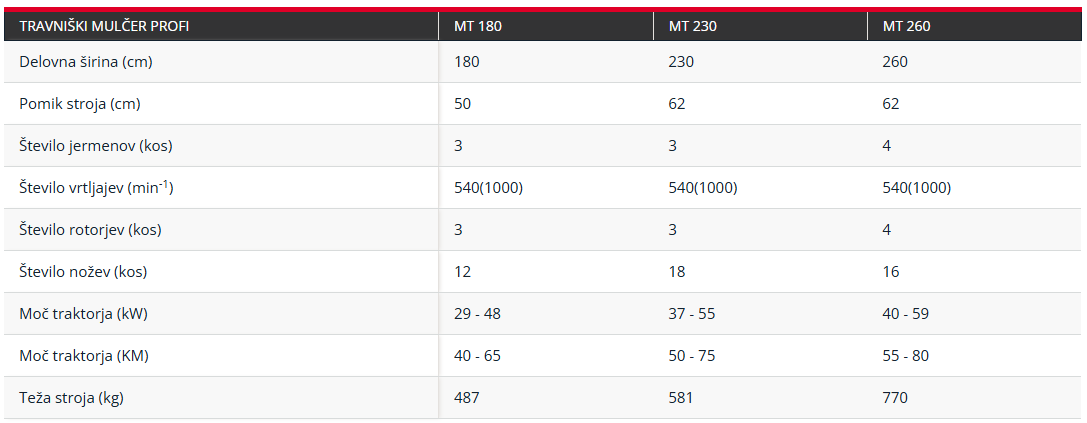Click the Število vrtljajev row label
The height and width of the screenshot is (423, 1087).
point(96,187)
